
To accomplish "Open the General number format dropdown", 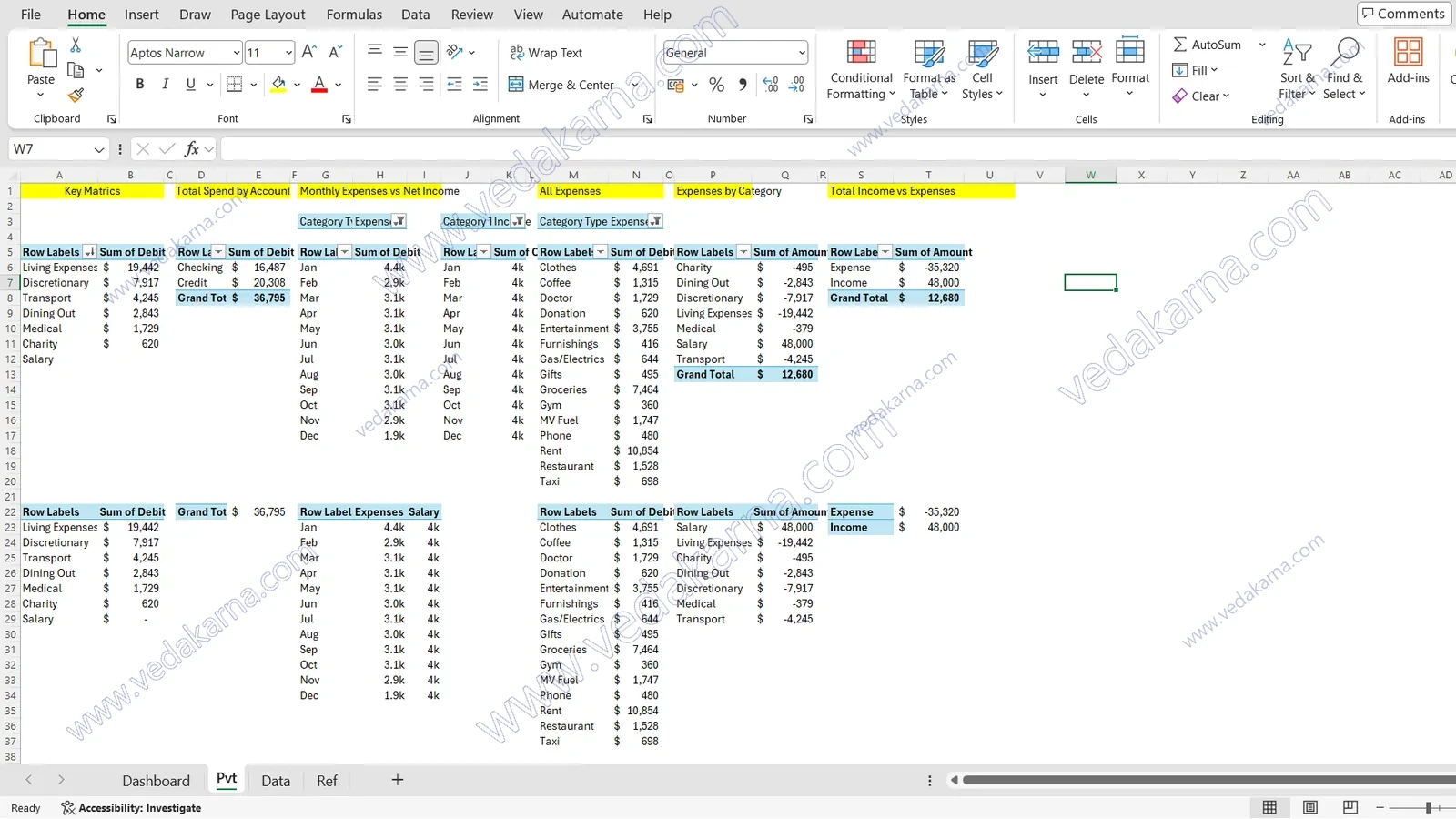I will point(802,53).
